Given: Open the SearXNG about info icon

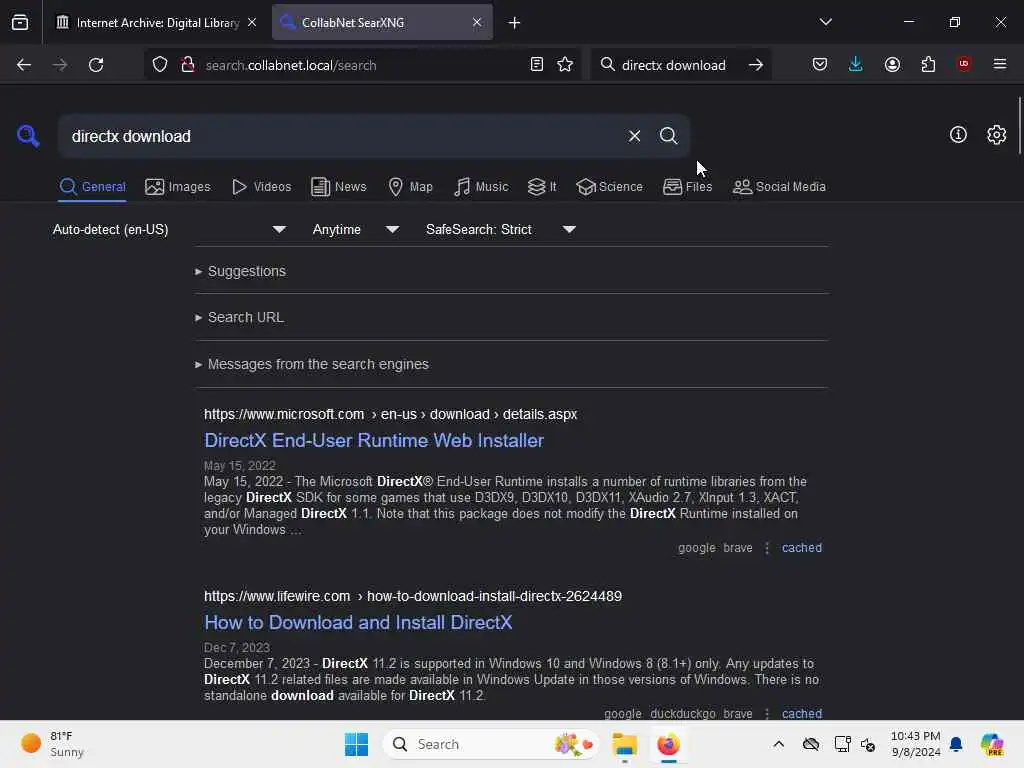Looking at the screenshot, I should [958, 135].
